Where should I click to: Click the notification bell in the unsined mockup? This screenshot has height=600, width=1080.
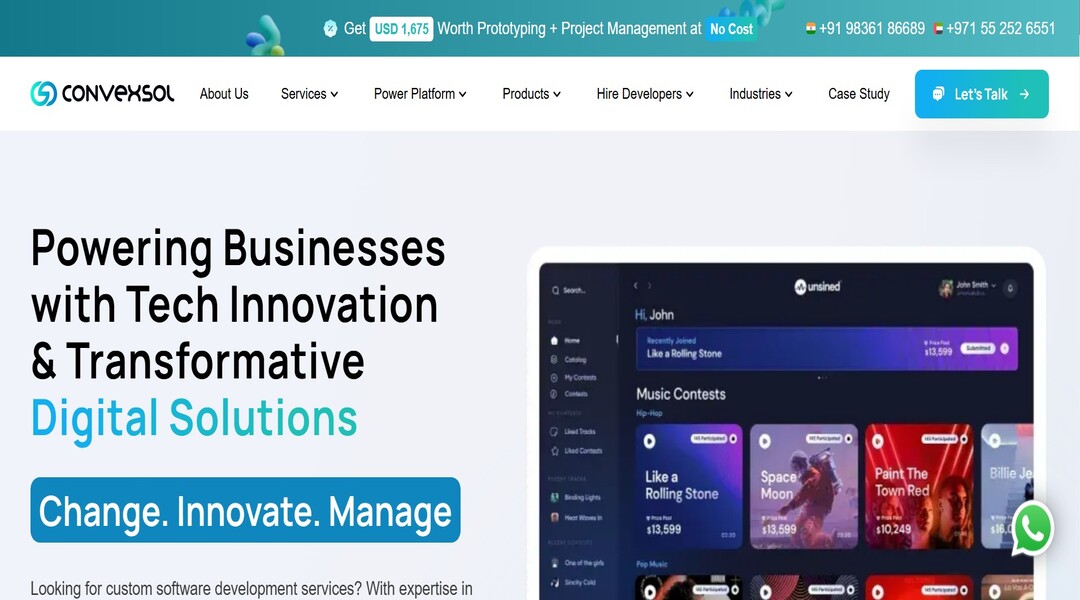coord(1010,289)
